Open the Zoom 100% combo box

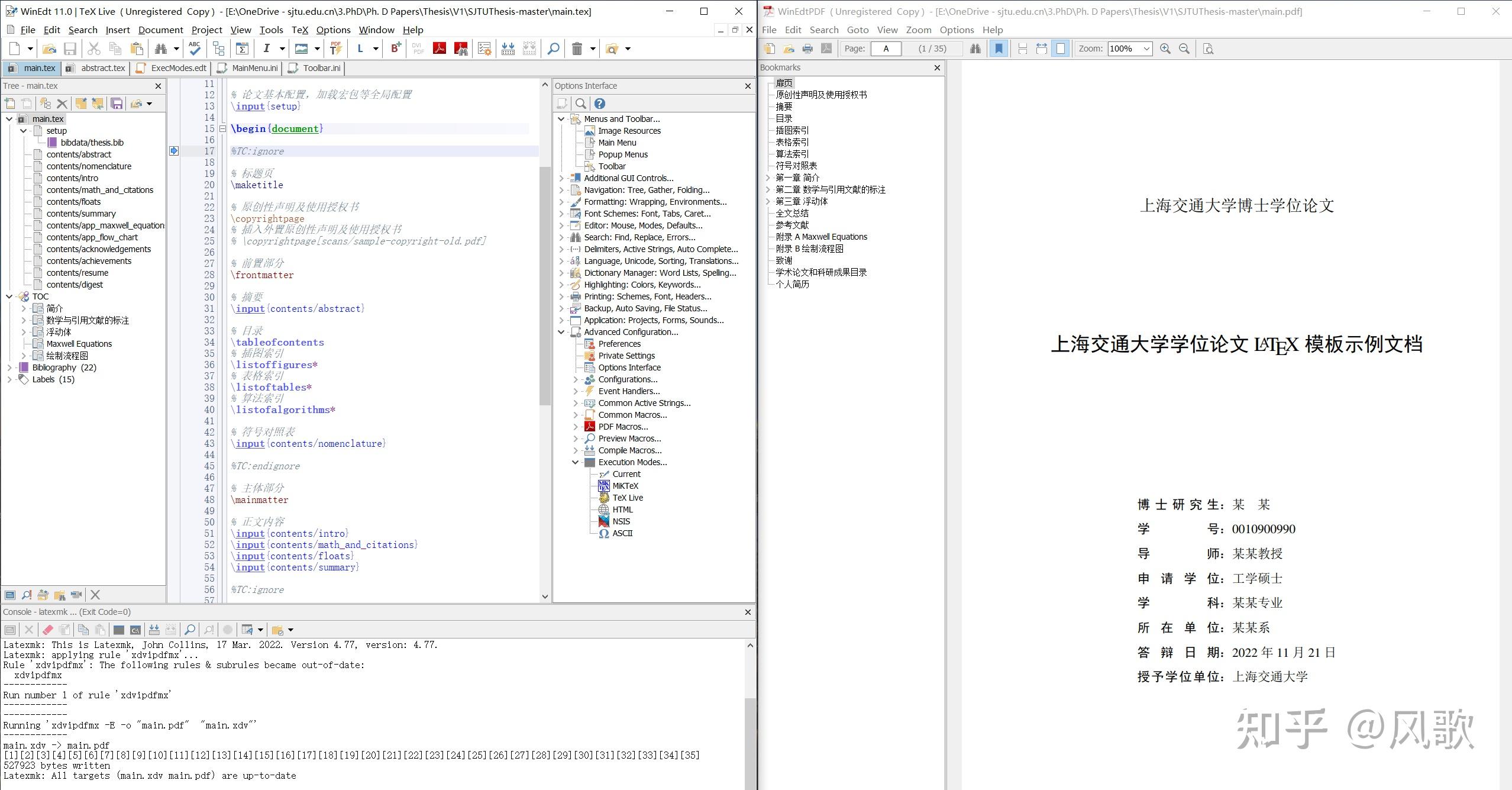[1129, 49]
